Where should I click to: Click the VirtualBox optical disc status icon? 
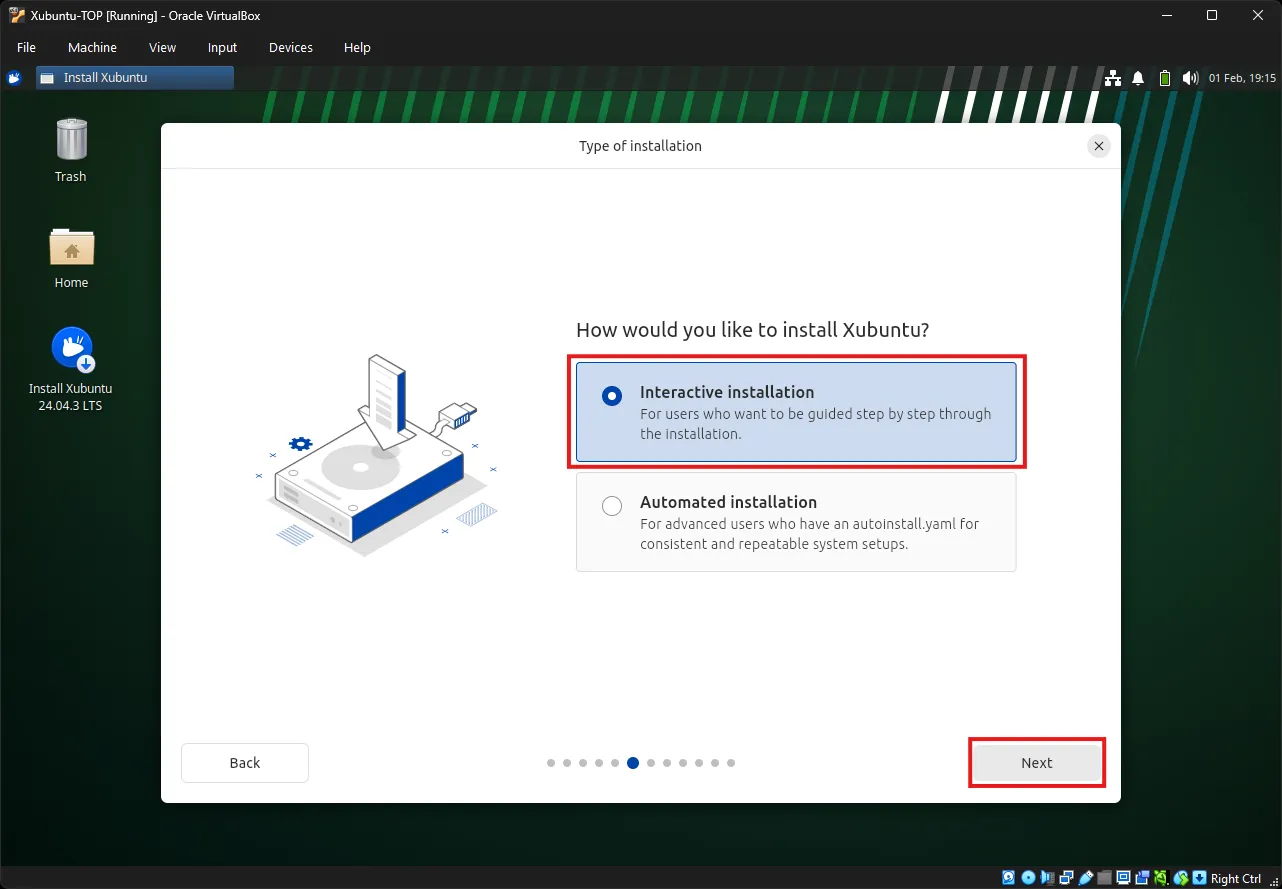(1028, 878)
